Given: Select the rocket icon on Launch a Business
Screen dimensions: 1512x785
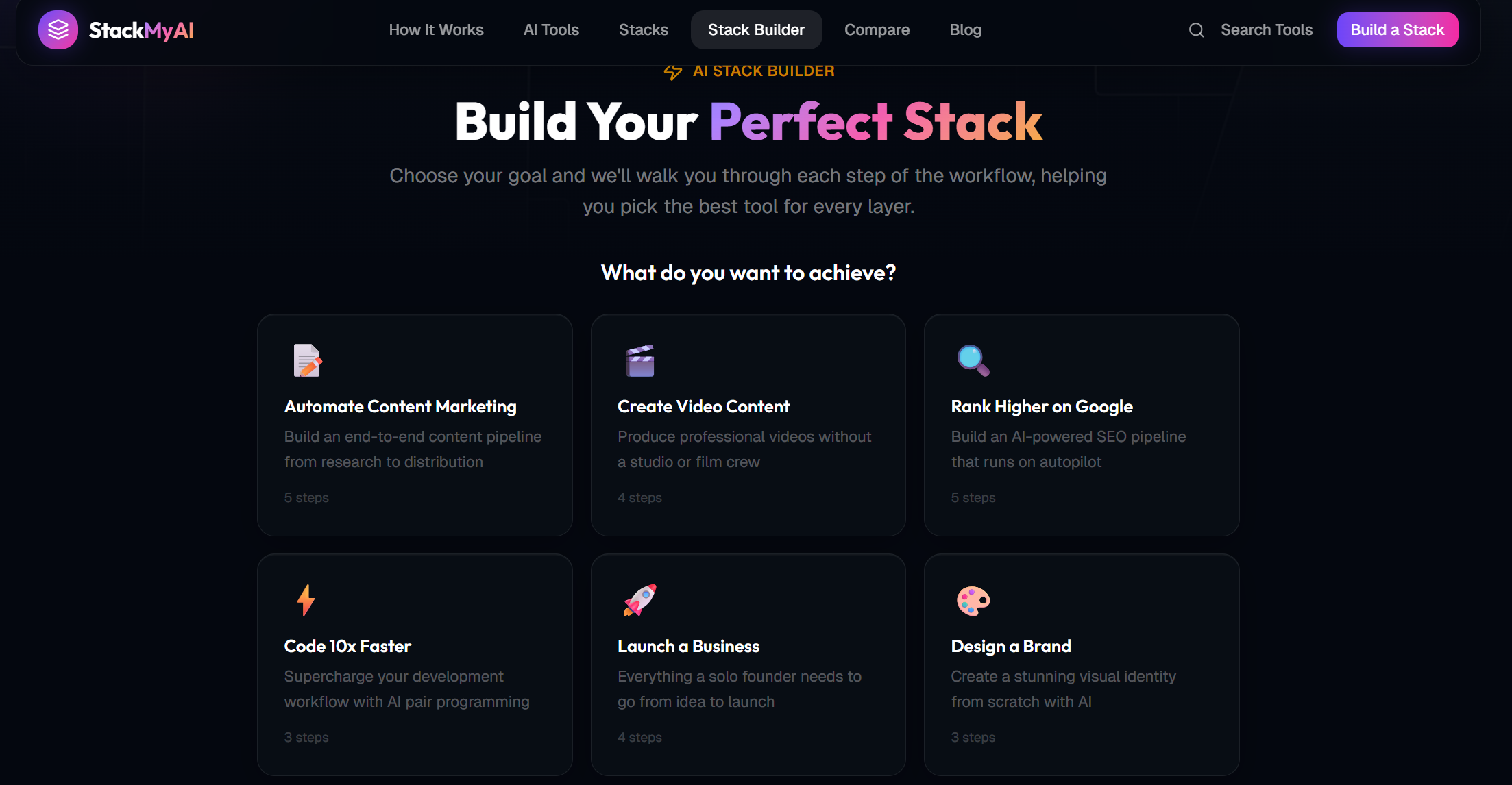Looking at the screenshot, I should point(639,600).
